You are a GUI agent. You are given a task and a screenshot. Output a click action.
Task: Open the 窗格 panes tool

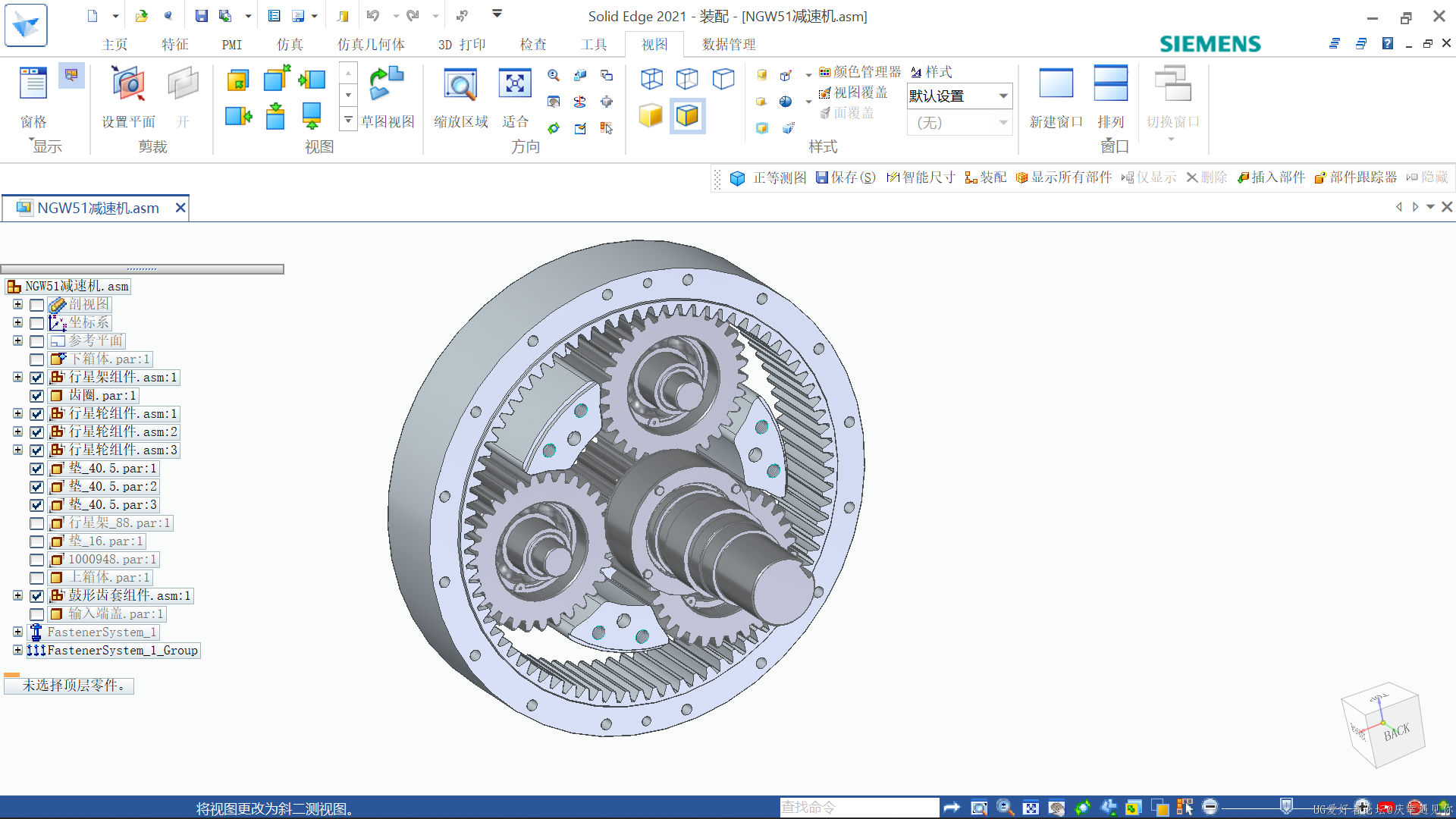tap(33, 97)
